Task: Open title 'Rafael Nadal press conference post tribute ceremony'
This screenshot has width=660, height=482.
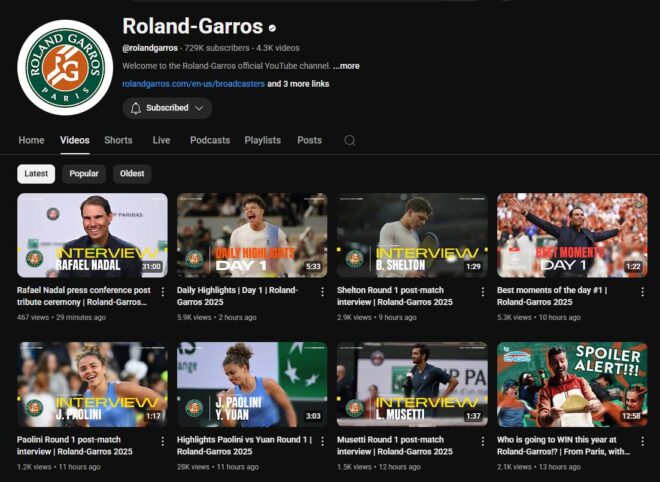Action: tap(84, 296)
